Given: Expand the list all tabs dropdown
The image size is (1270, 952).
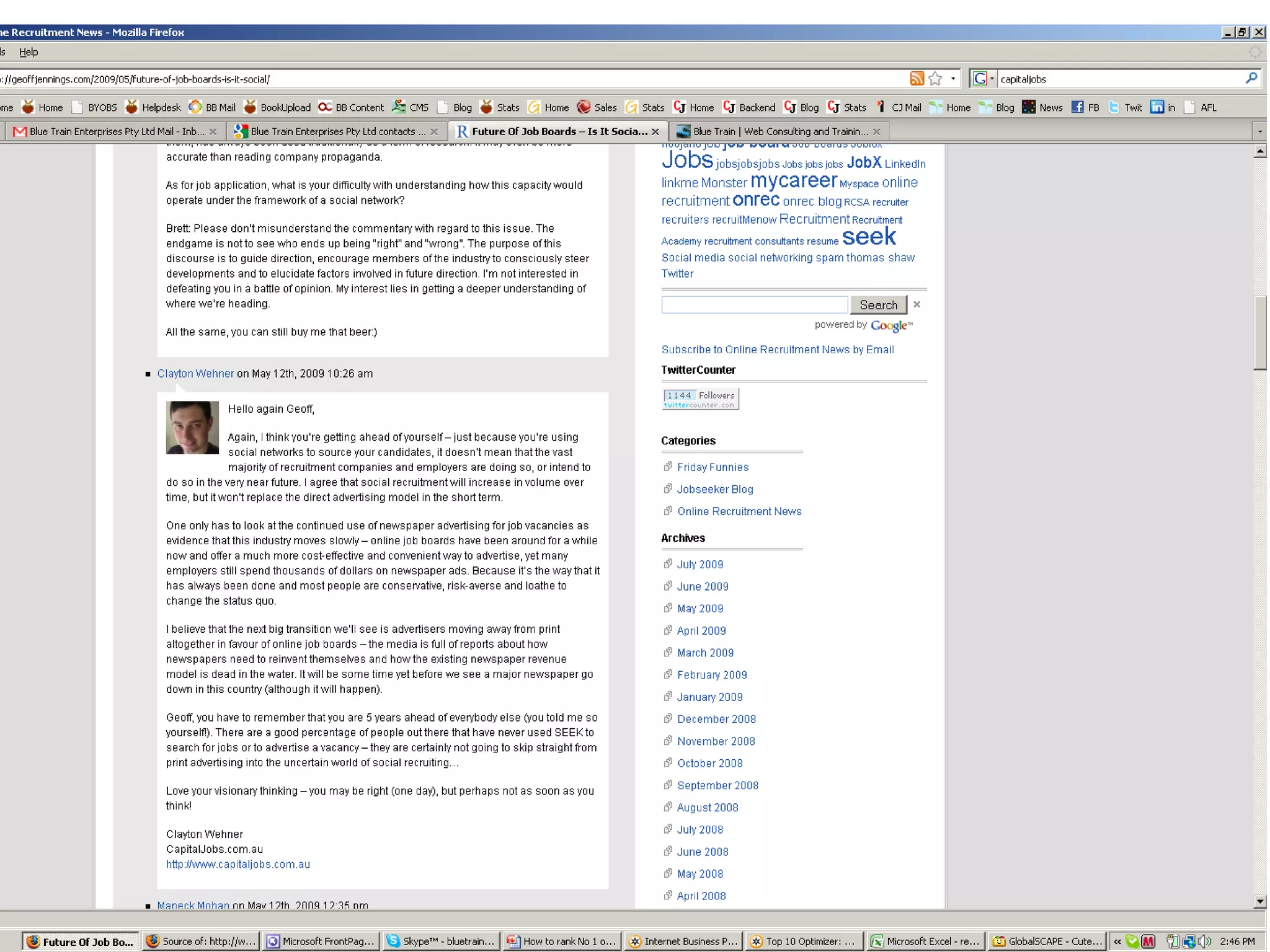Looking at the screenshot, I should (1259, 131).
